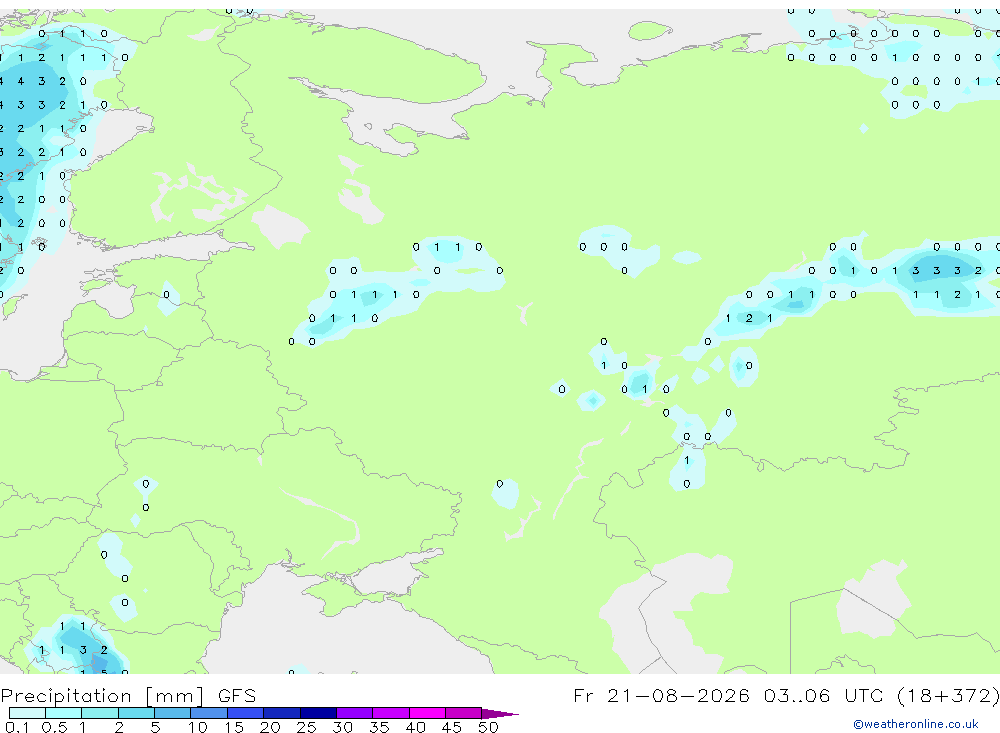
Task: Pick the 10–15 mm legend color swatch
Action: point(209,713)
